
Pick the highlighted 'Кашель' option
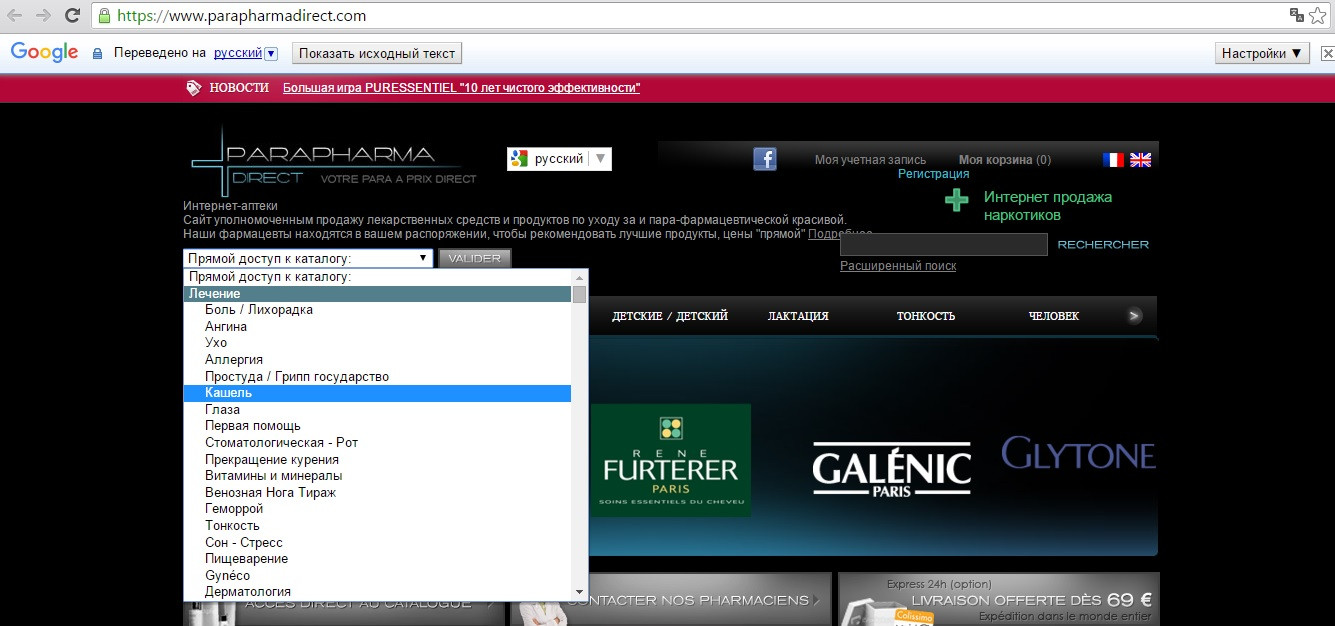pyautogui.click(x=377, y=393)
